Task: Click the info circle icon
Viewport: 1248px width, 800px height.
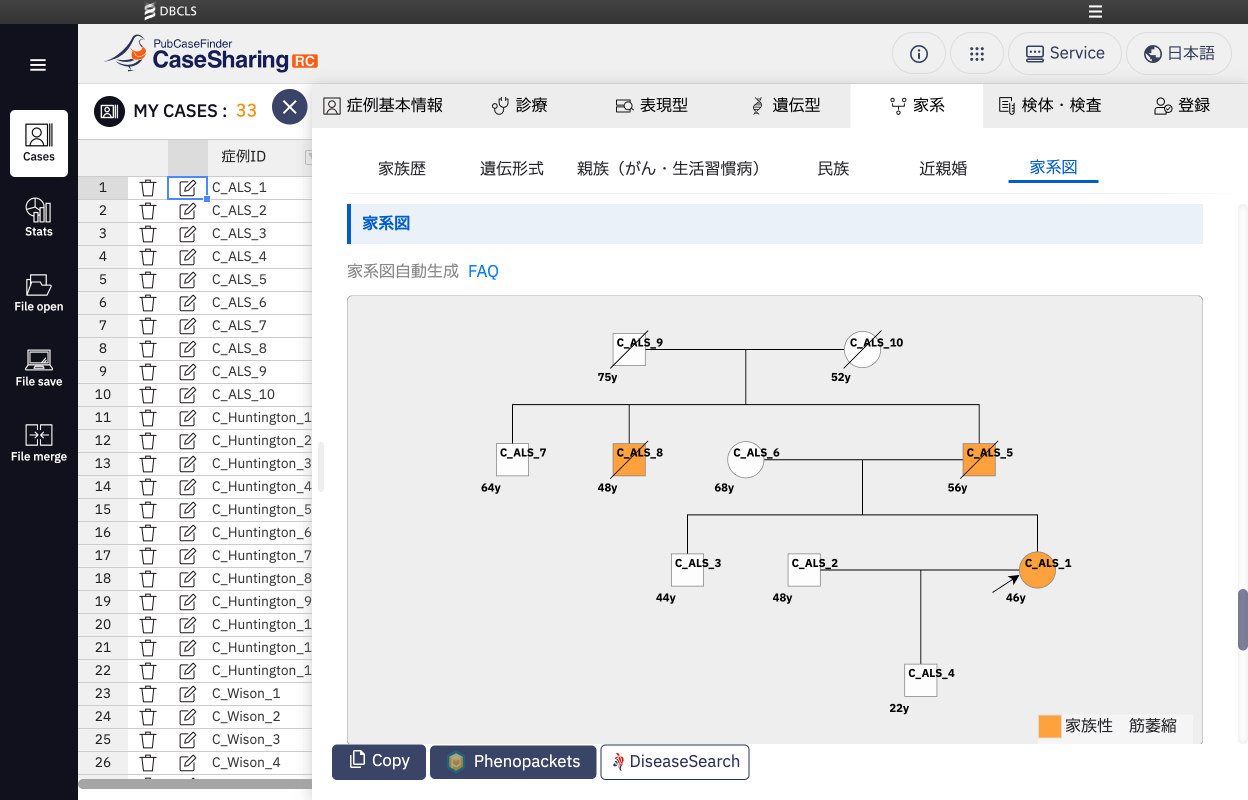Action: coord(918,54)
